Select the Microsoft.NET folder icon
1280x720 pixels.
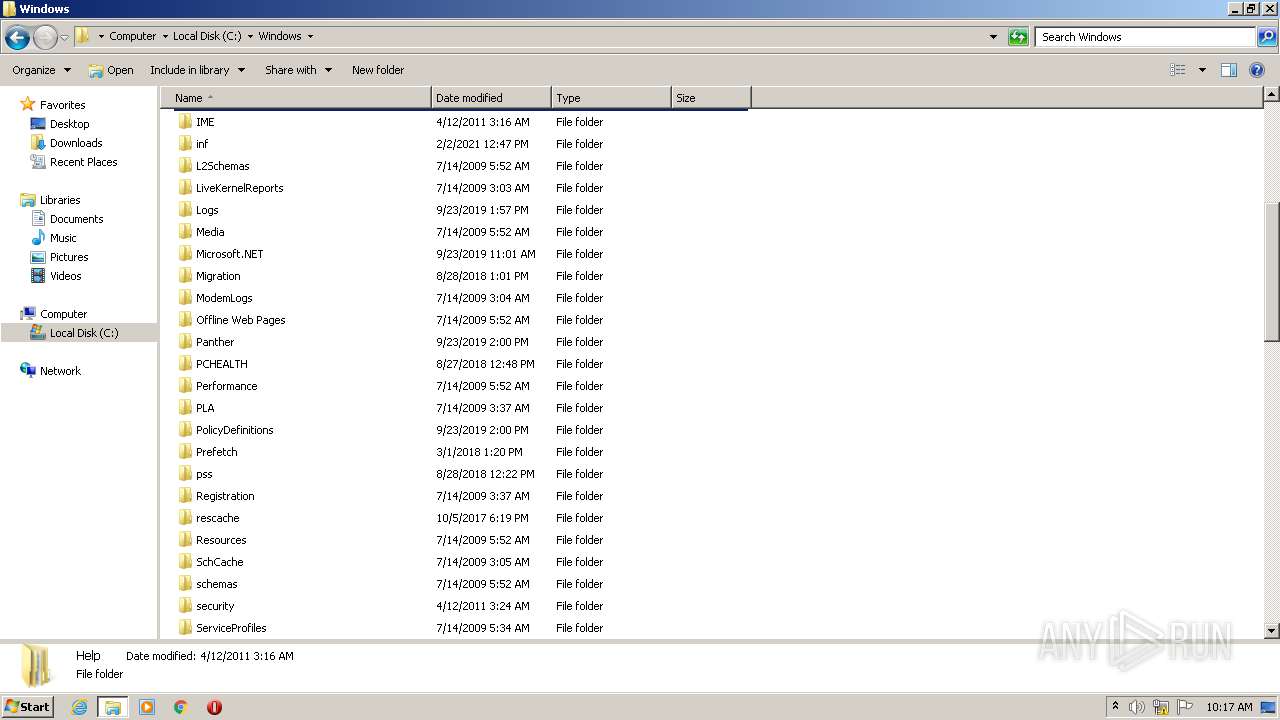coord(185,254)
